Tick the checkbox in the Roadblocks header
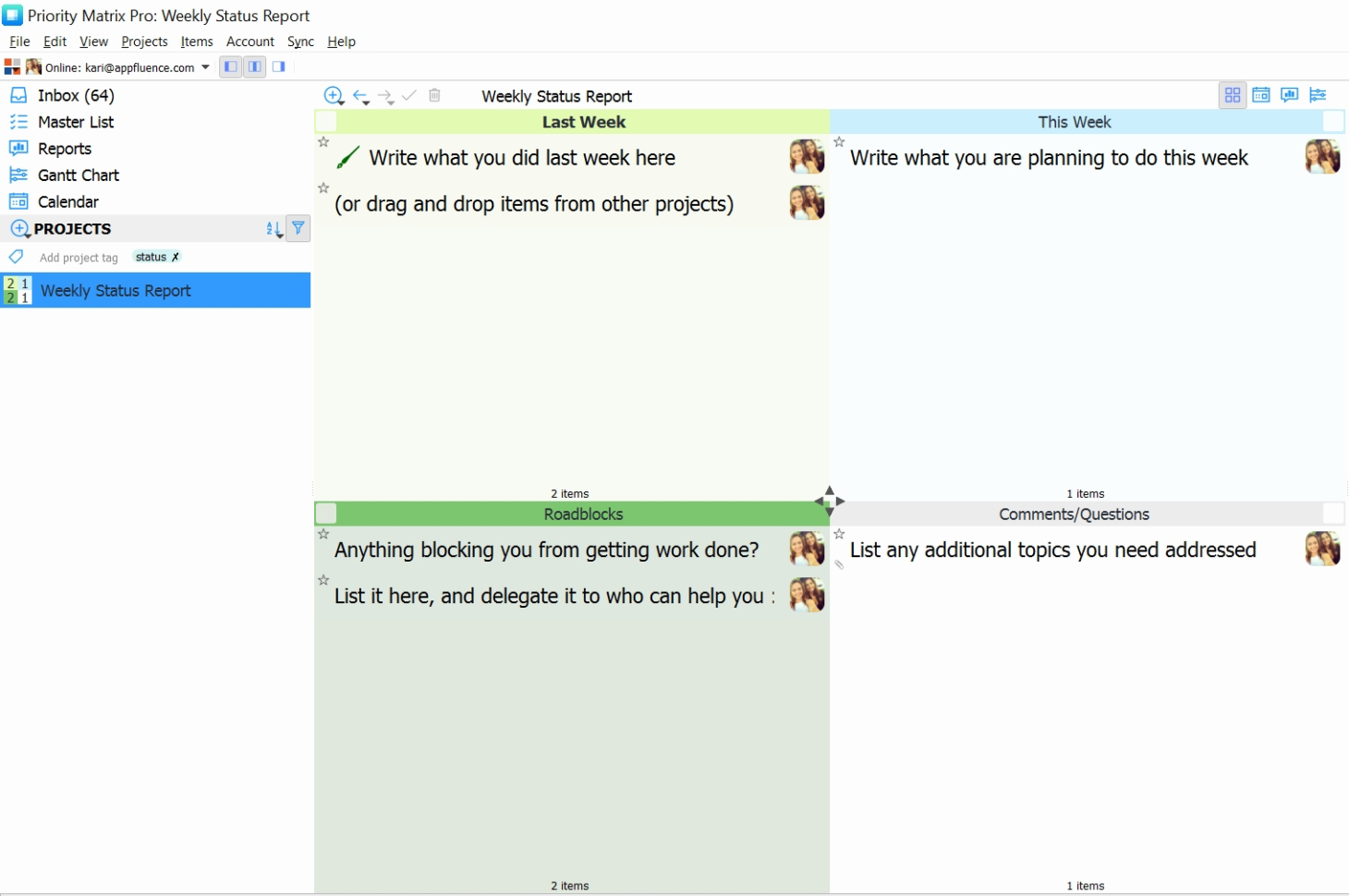 (x=326, y=514)
